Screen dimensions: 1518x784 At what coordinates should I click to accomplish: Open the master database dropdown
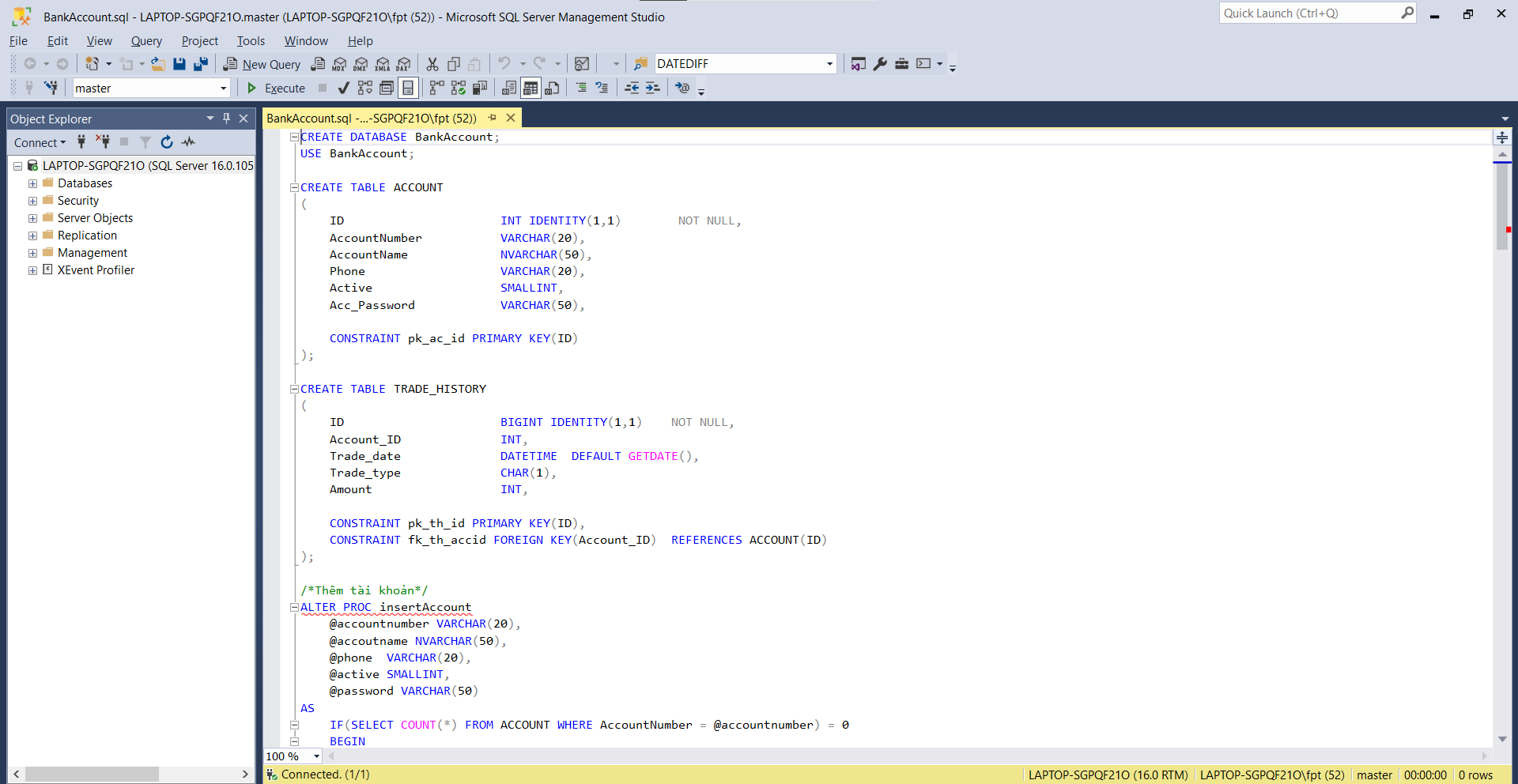(222, 88)
